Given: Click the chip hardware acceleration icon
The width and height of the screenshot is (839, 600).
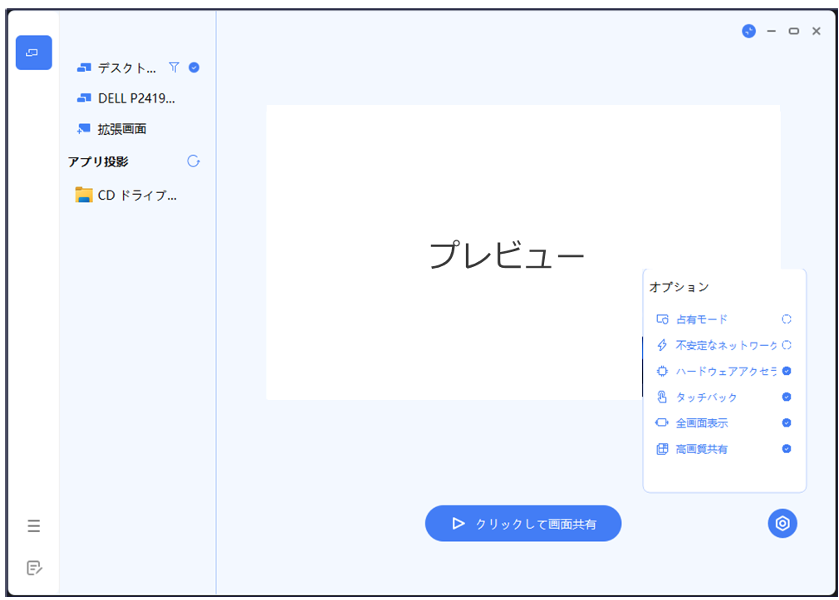Looking at the screenshot, I should point(662,371).
